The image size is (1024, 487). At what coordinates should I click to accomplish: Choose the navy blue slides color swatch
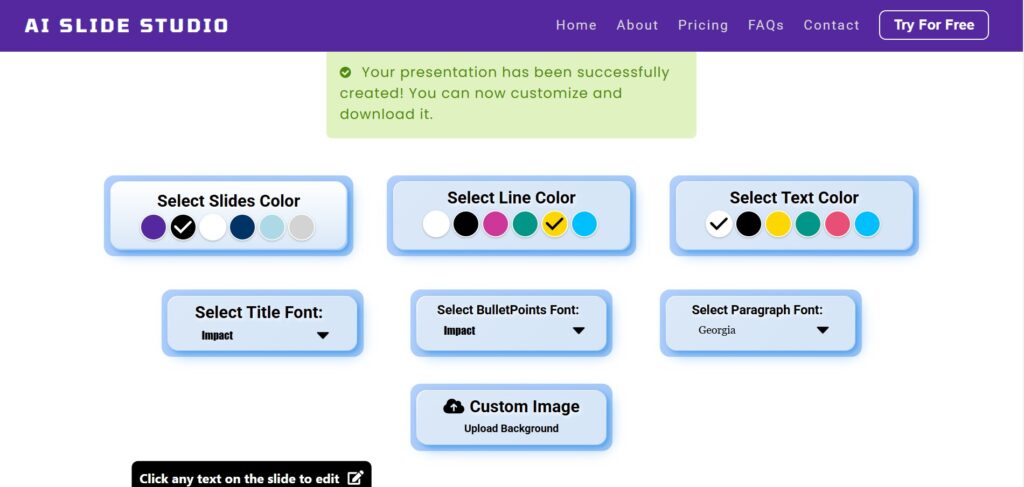tap(242, 227)
